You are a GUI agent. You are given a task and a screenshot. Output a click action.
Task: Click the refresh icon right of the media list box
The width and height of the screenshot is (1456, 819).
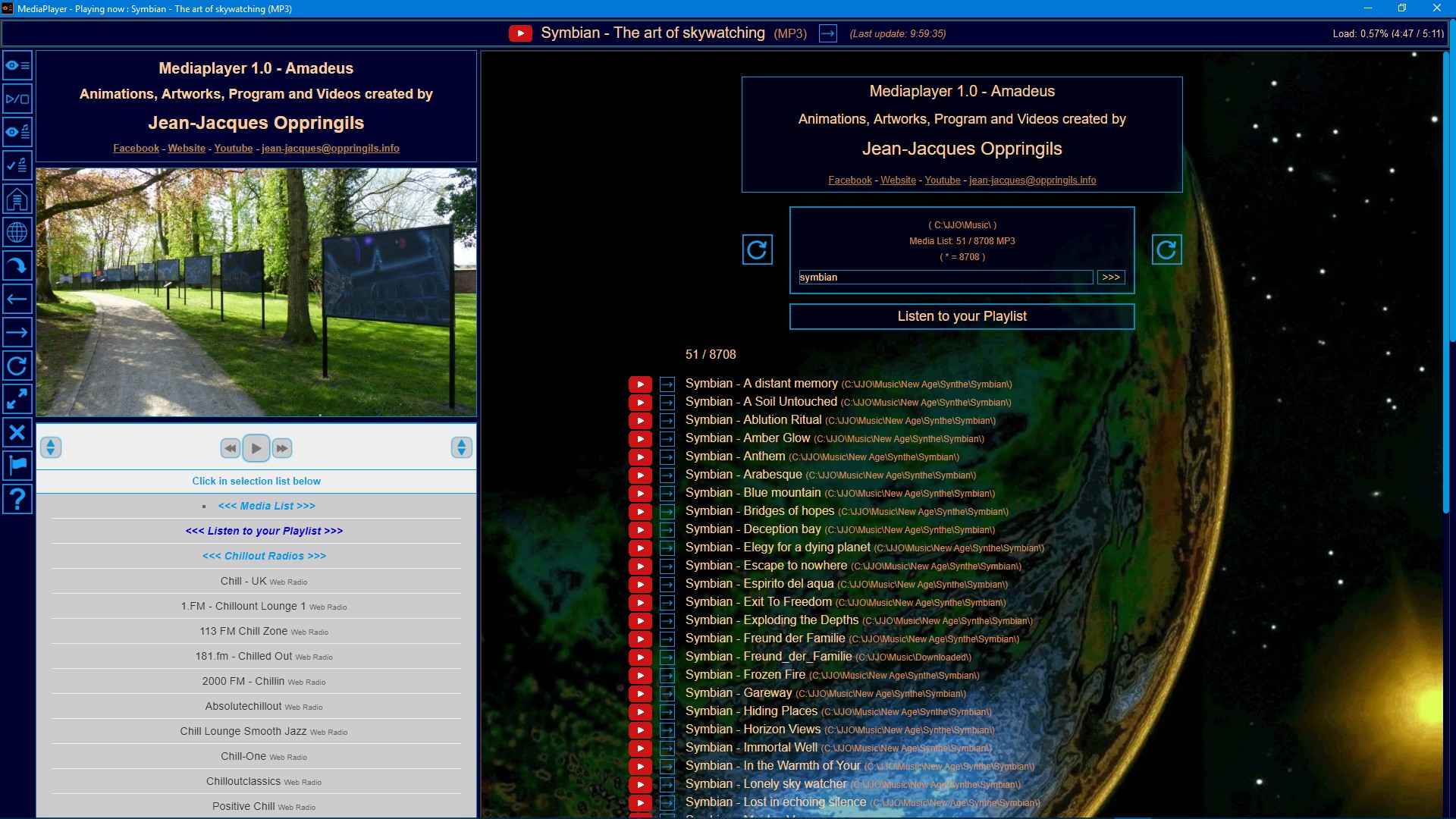tap(1166, 249)
